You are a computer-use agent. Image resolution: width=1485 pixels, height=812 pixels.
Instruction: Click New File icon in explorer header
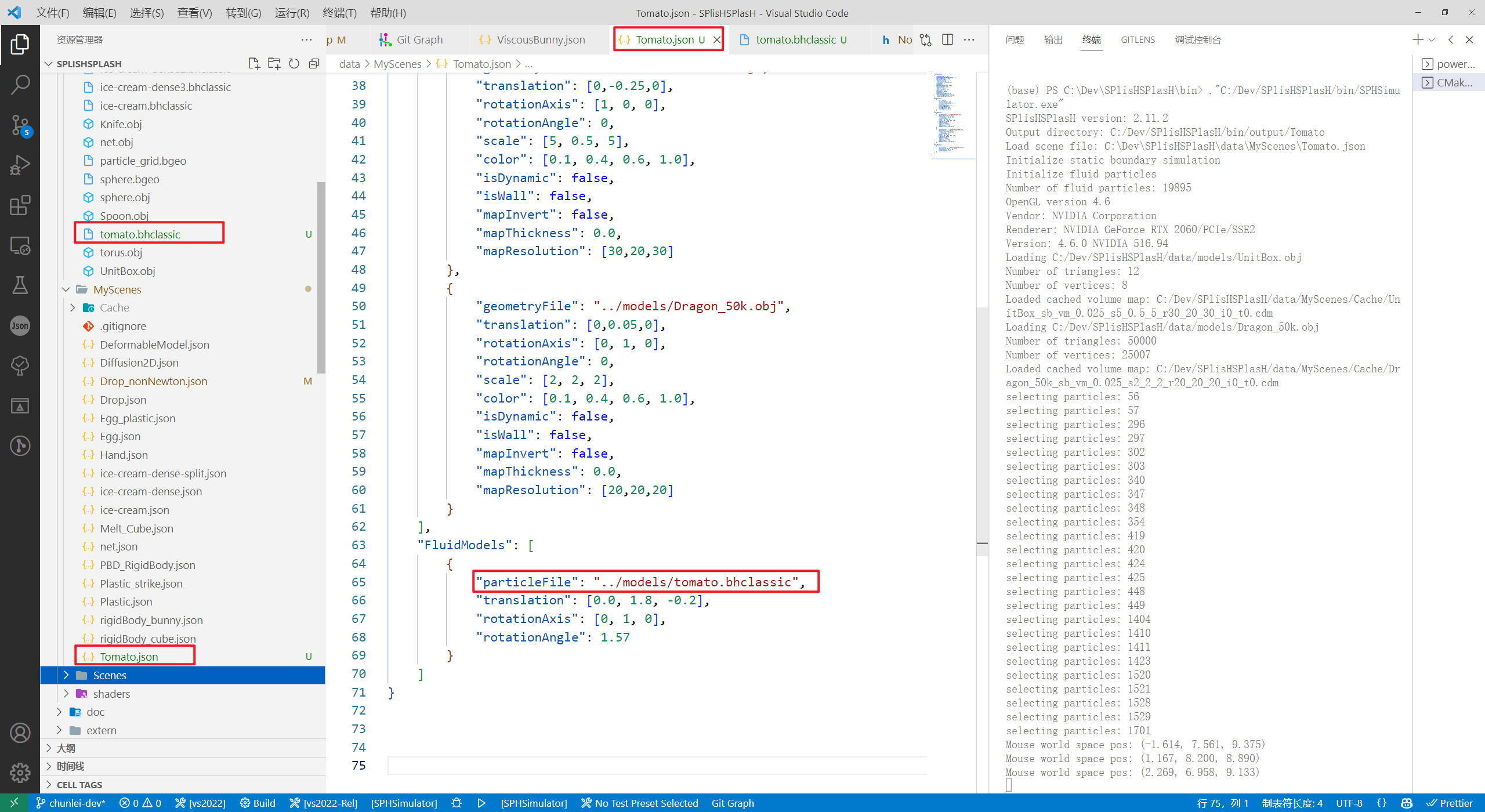tap(253, 64)
